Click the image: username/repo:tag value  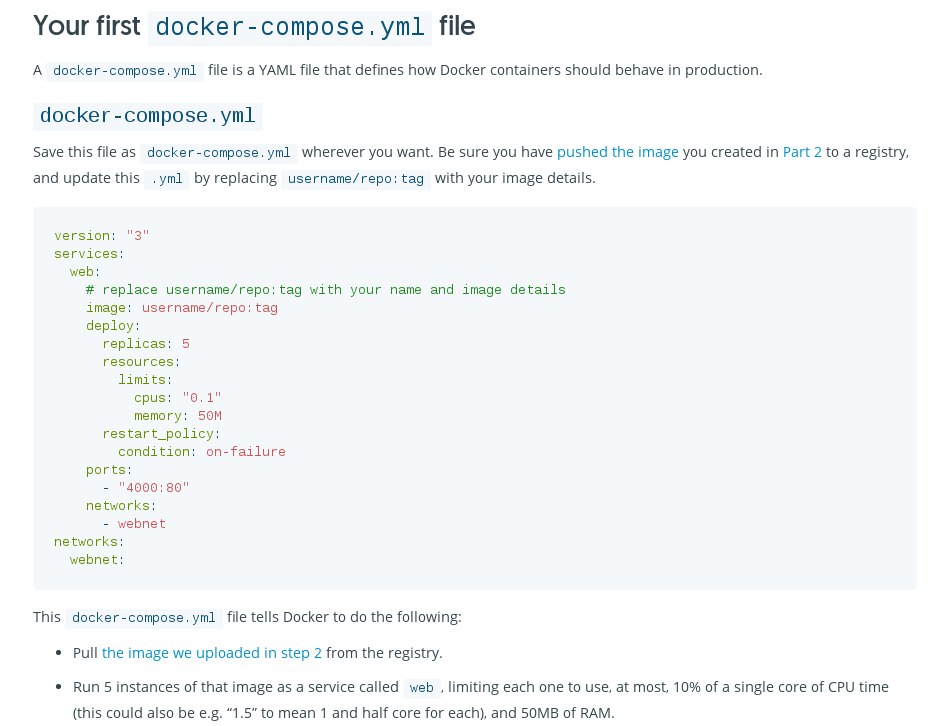[x=210, y=308]
